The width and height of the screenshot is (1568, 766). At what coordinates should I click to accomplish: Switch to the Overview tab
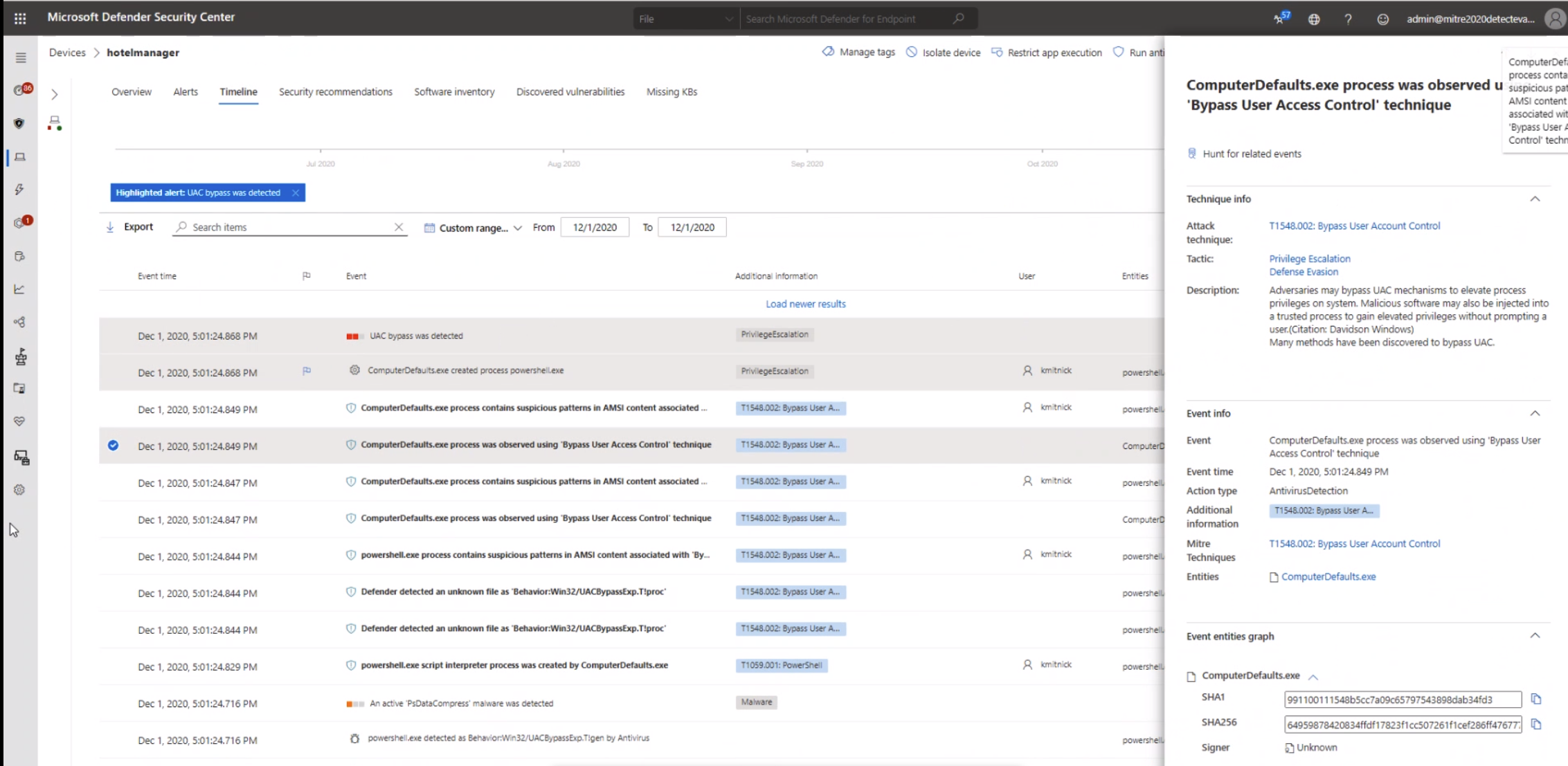point(132,91)
